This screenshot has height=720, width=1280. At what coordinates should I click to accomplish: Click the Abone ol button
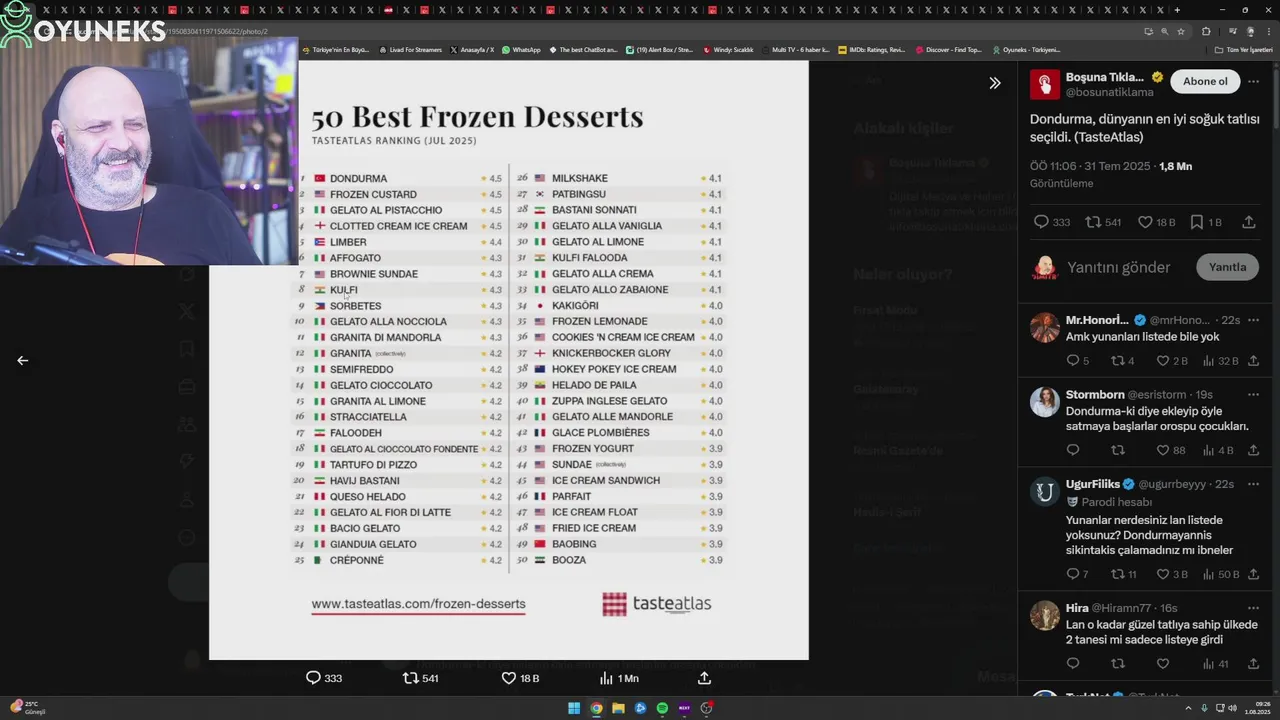tap(1205, 81)
